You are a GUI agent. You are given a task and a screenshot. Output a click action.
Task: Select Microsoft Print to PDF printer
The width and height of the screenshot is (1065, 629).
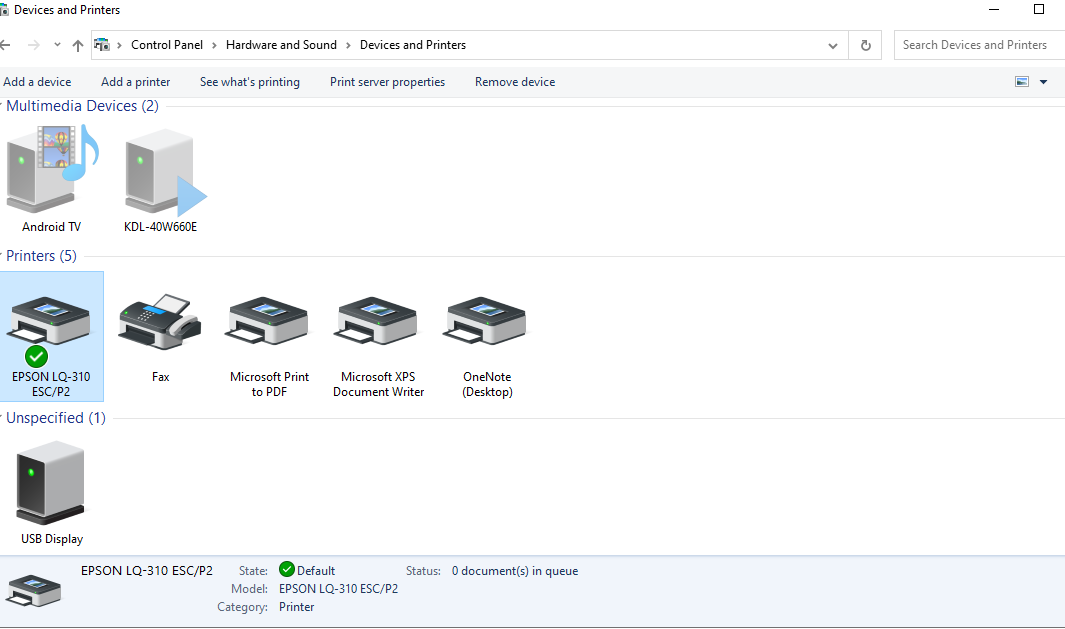(x=269, y=335)
